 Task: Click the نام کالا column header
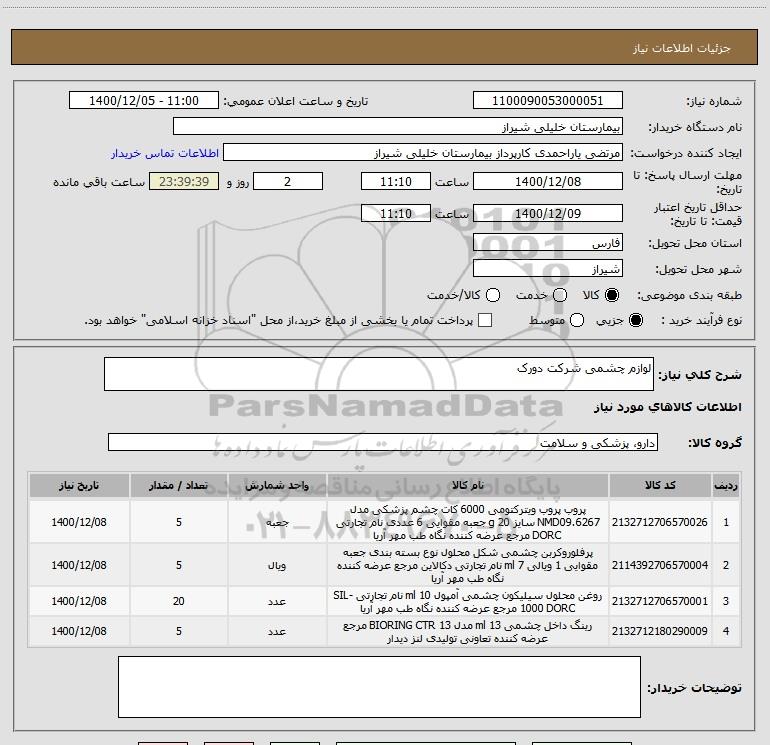pyautogui.click(x=468, y=486)
